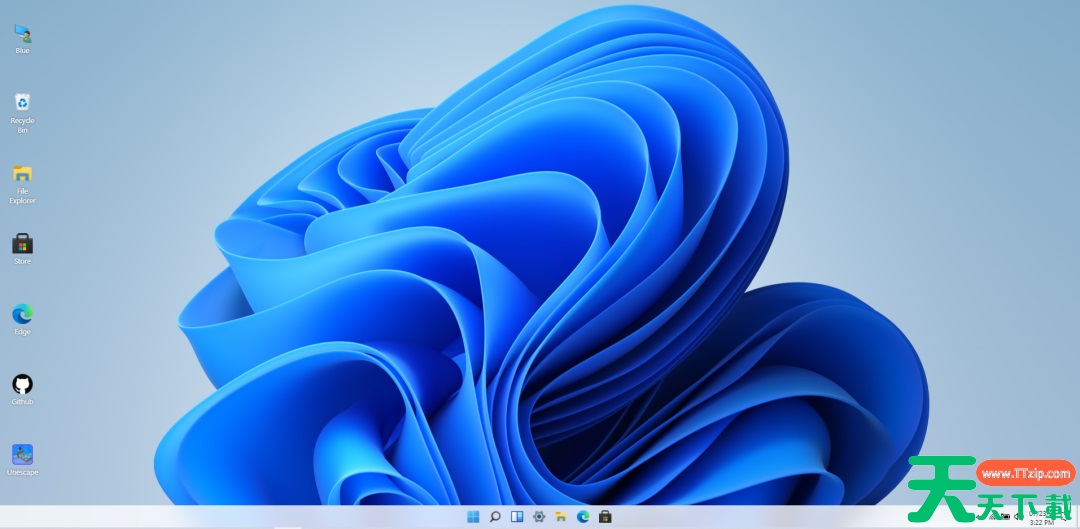Launch Microsoft Edge from the taskbar
This screenshot has height=529, width=1080.
coord(583,517)
